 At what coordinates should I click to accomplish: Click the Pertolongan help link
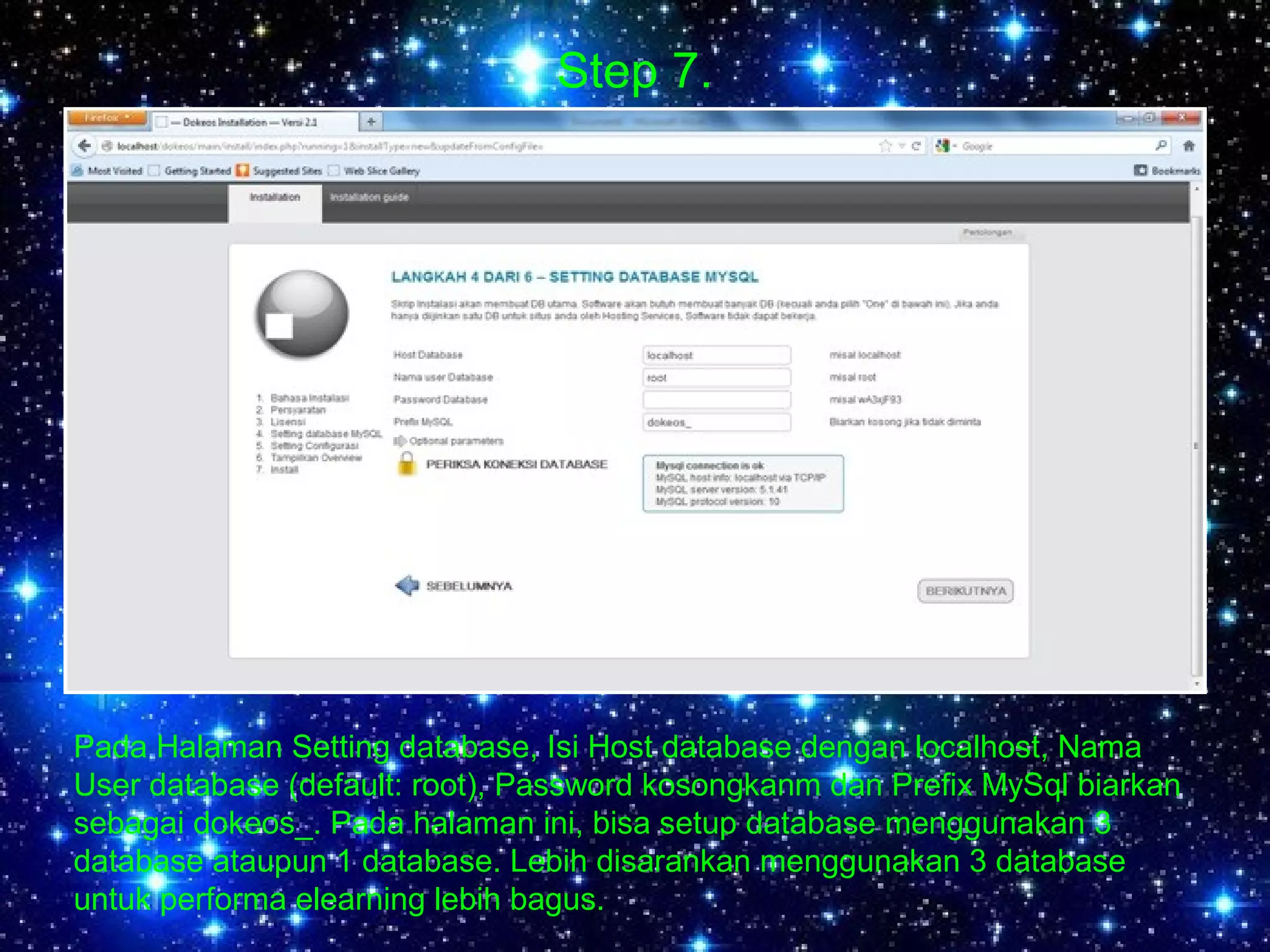tap(987, 232)
